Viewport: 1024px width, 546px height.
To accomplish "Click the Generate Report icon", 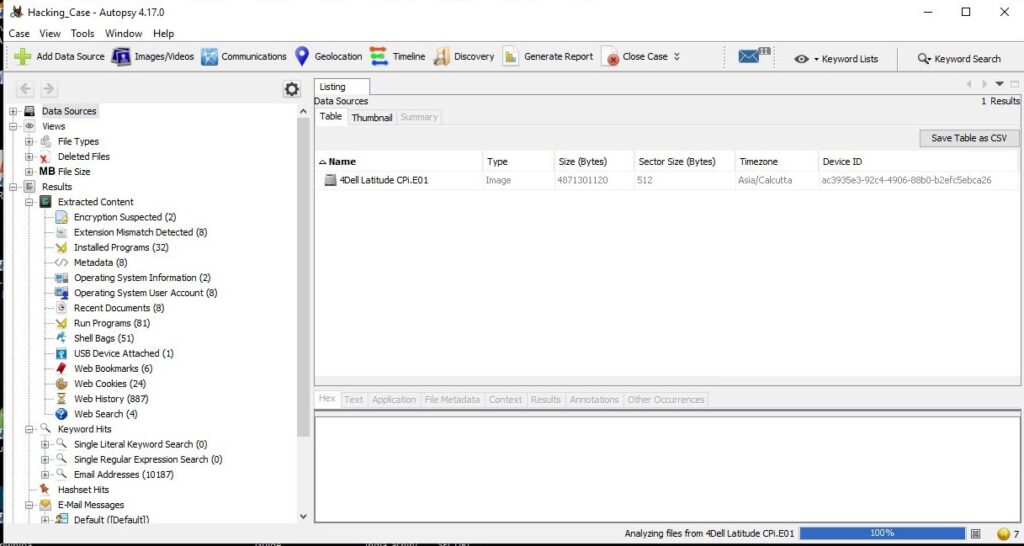I will pyautogui.click(x=511, y=57).
